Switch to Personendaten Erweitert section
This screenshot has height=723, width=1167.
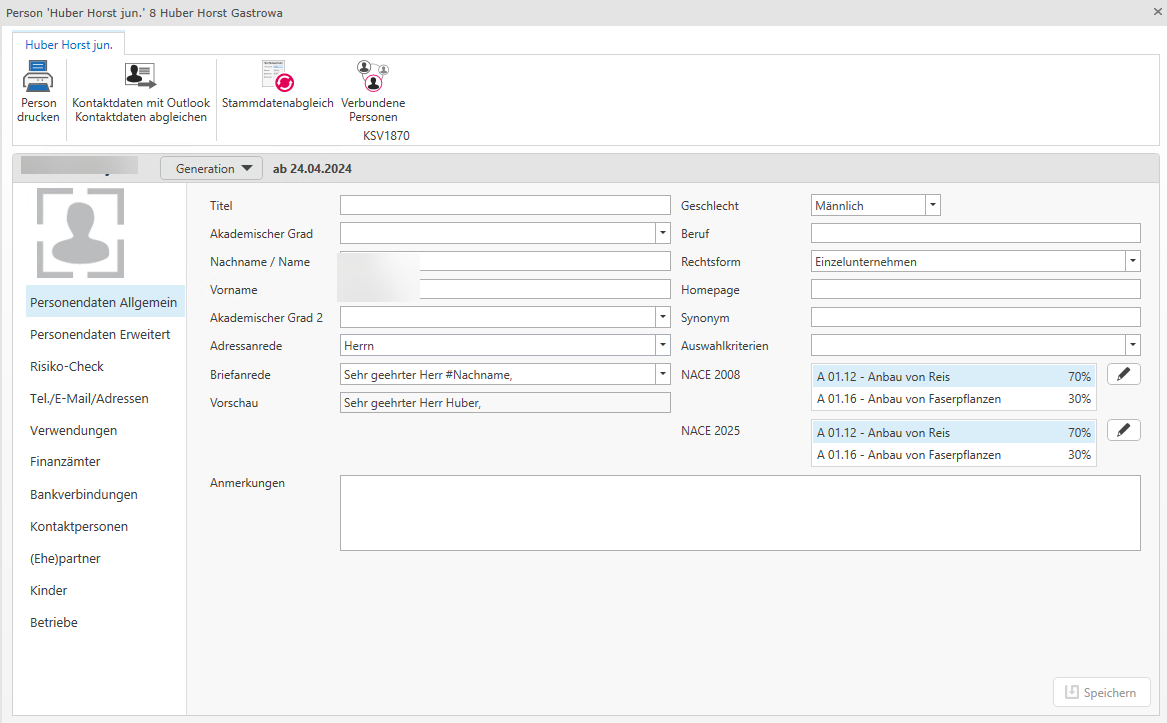100,334
